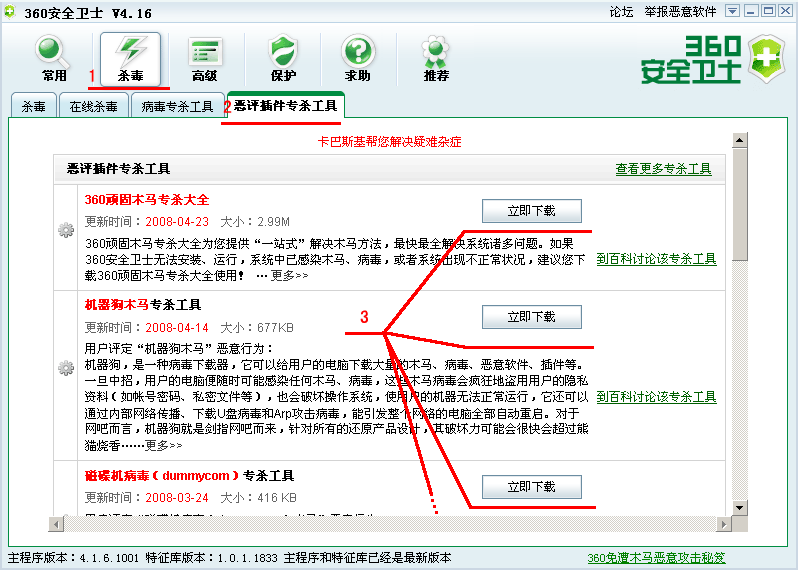Click 立即下载 for the 磁碟机病毒 tool
Image resolution: width=798 pixels, height=570 pixels.
[531, 487]
